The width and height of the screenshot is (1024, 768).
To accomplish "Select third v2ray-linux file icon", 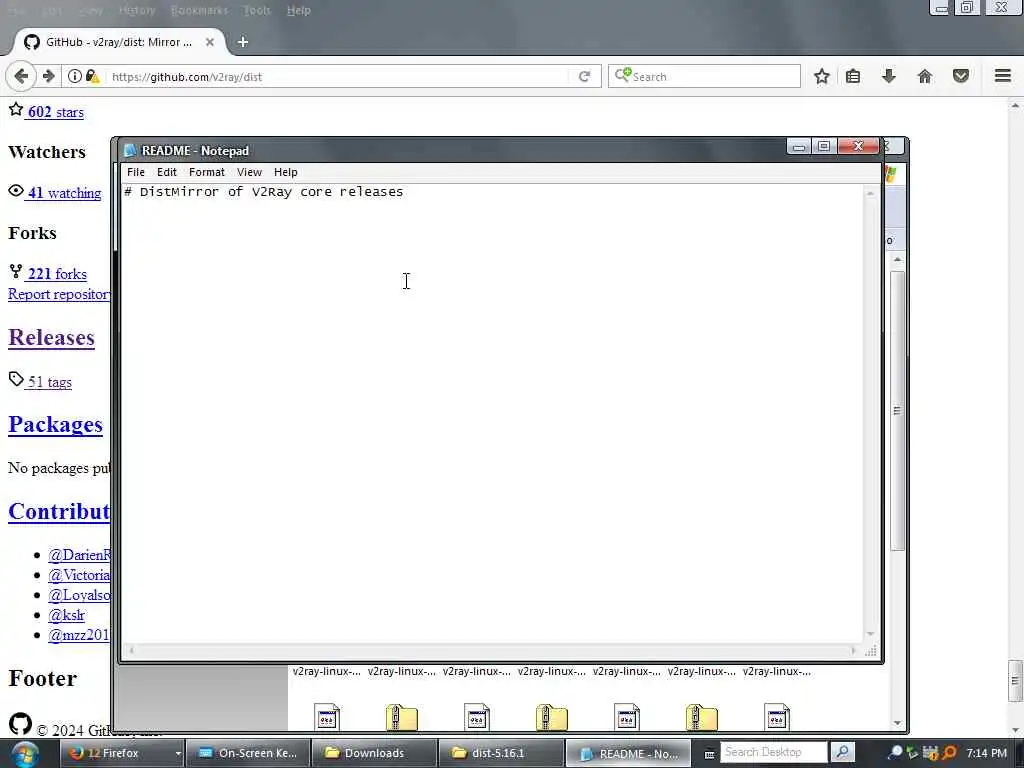I will click(477, 717).
